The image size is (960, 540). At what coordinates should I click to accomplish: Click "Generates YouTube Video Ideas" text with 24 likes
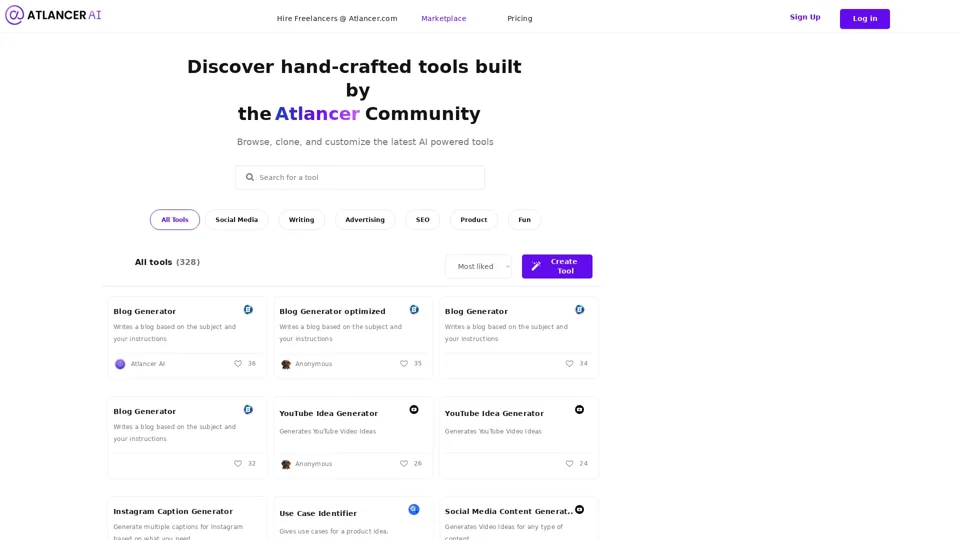coord(493,431)
